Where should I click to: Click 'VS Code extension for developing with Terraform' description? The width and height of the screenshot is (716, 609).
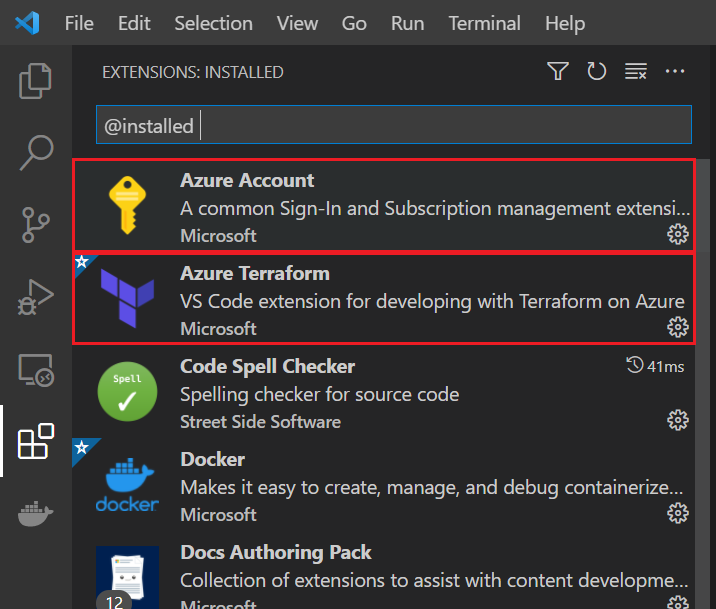[x=432, y=301]
